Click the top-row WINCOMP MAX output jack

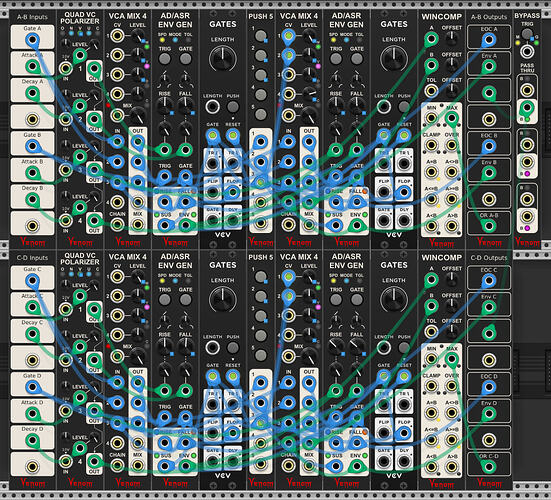[x=452, y=118]
